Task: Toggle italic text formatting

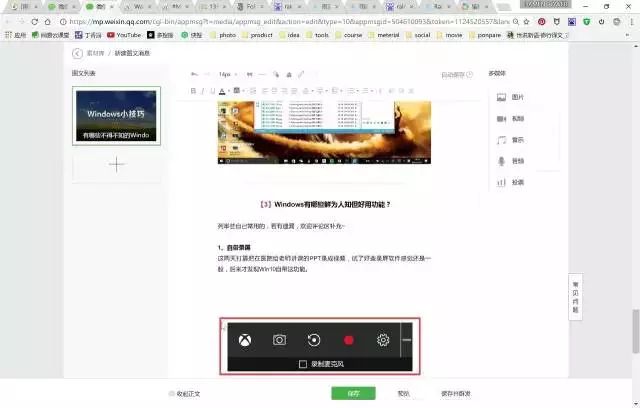Action: tap(203, 91)
